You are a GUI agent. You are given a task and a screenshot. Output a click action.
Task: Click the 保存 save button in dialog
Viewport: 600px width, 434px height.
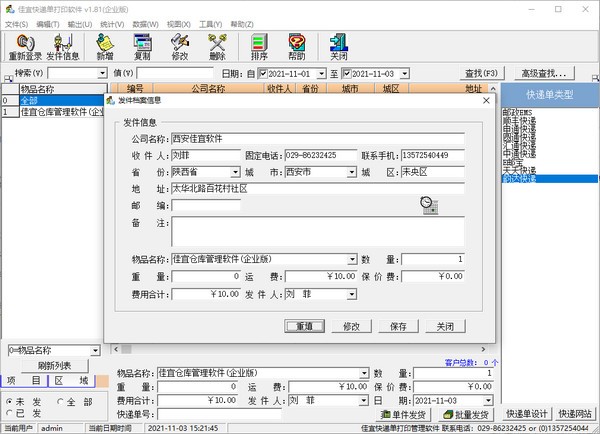tap(398, 326)
